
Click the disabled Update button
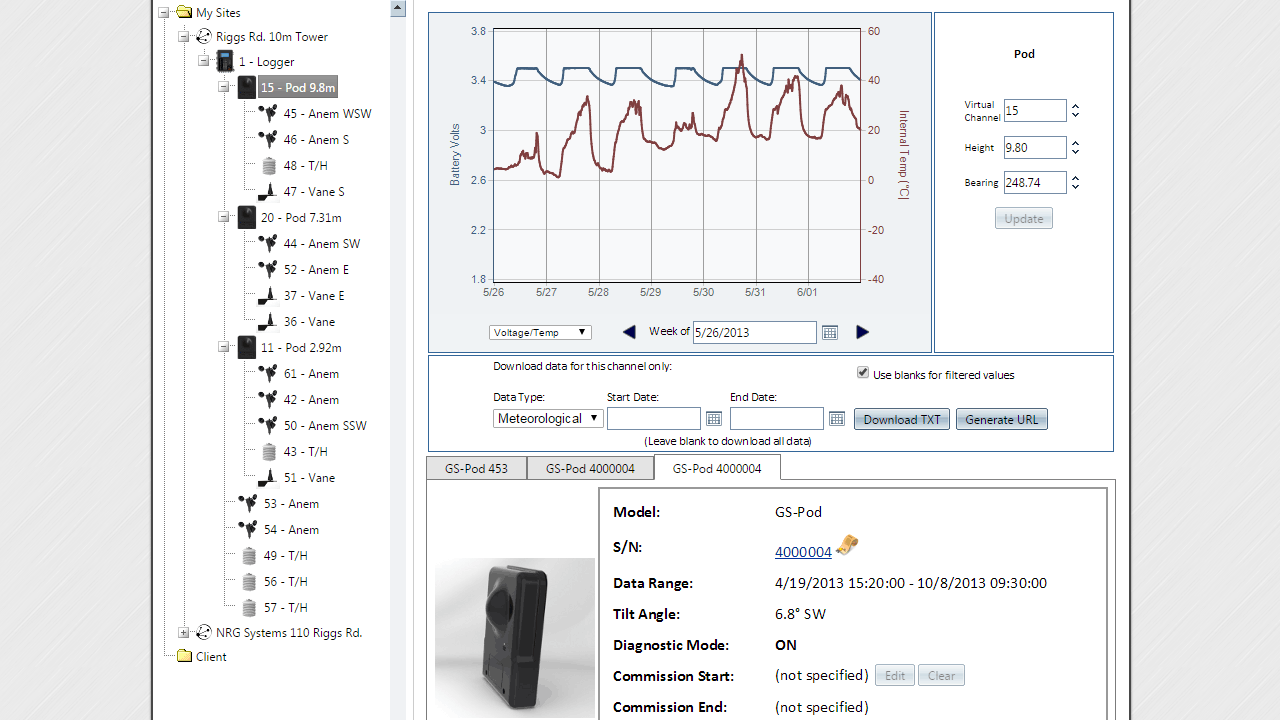click(1024, 218)
